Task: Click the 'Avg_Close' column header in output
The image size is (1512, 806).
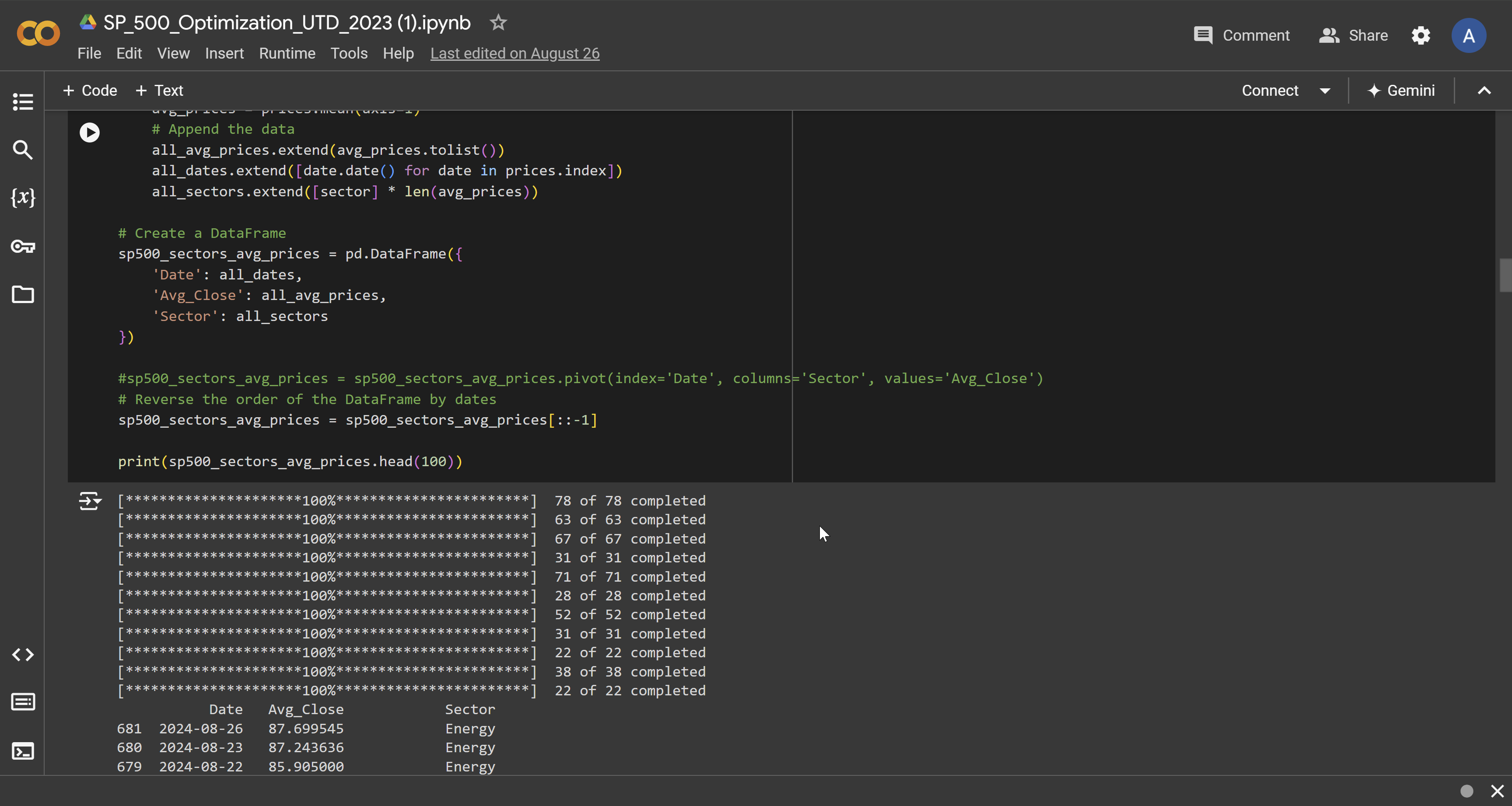Action: tap(306, 709)
